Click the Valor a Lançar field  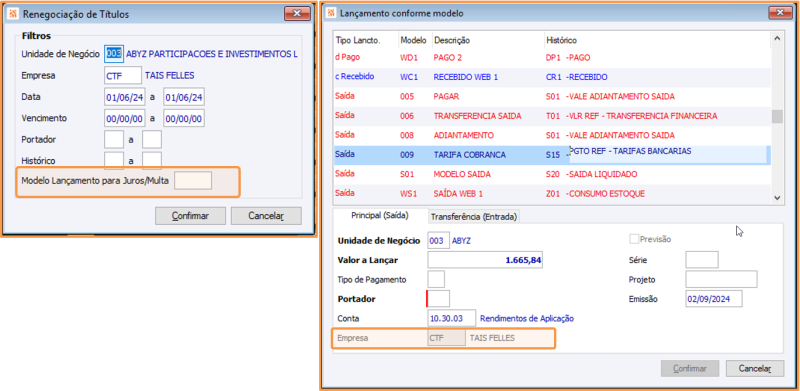click(485, 260)
